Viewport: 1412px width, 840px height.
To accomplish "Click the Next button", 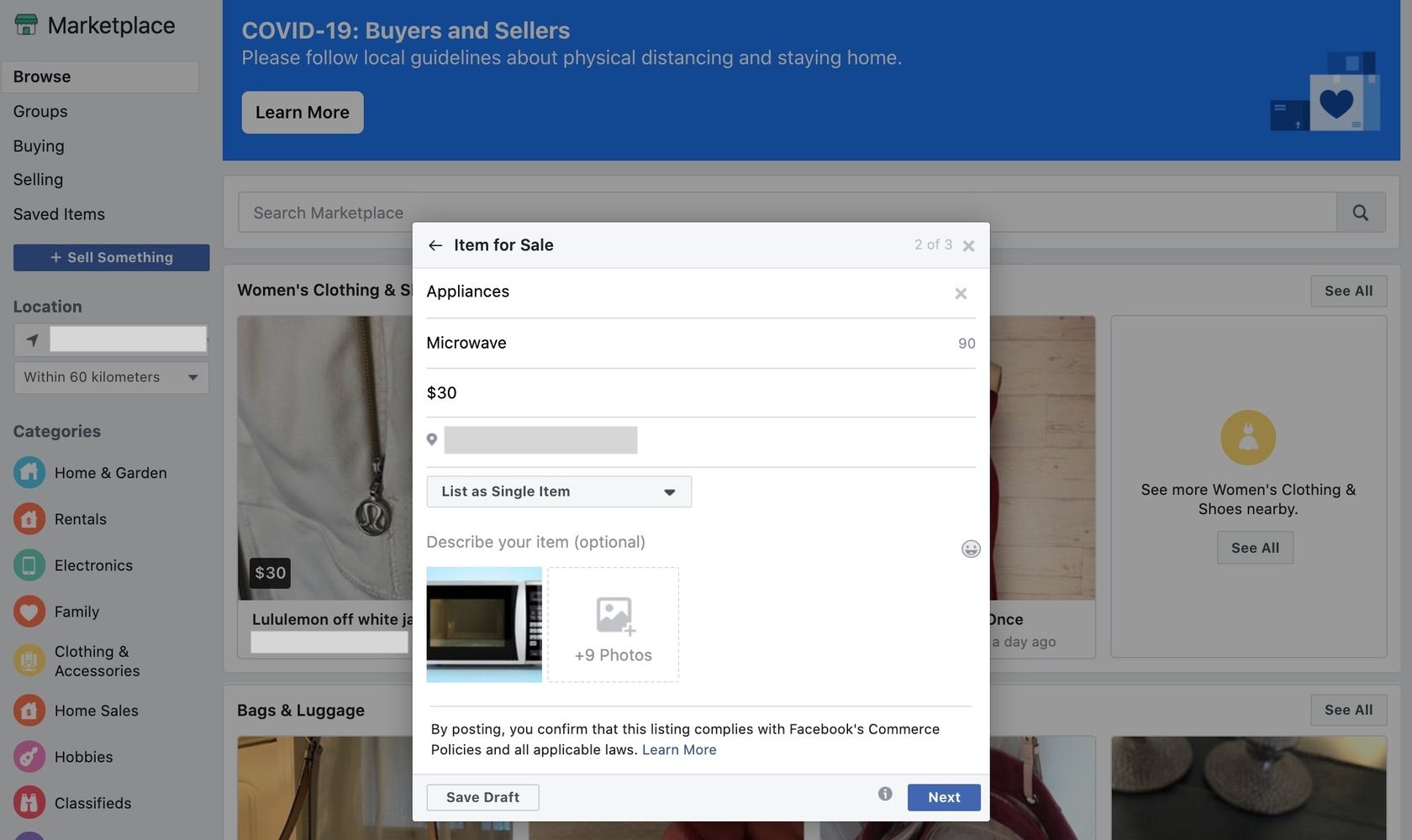I will click(x=943, y=797).
